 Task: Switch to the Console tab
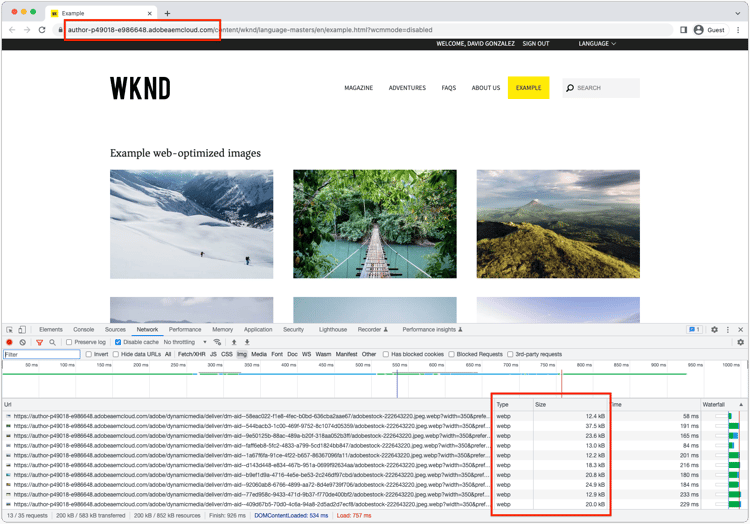[x=84, y=330]
